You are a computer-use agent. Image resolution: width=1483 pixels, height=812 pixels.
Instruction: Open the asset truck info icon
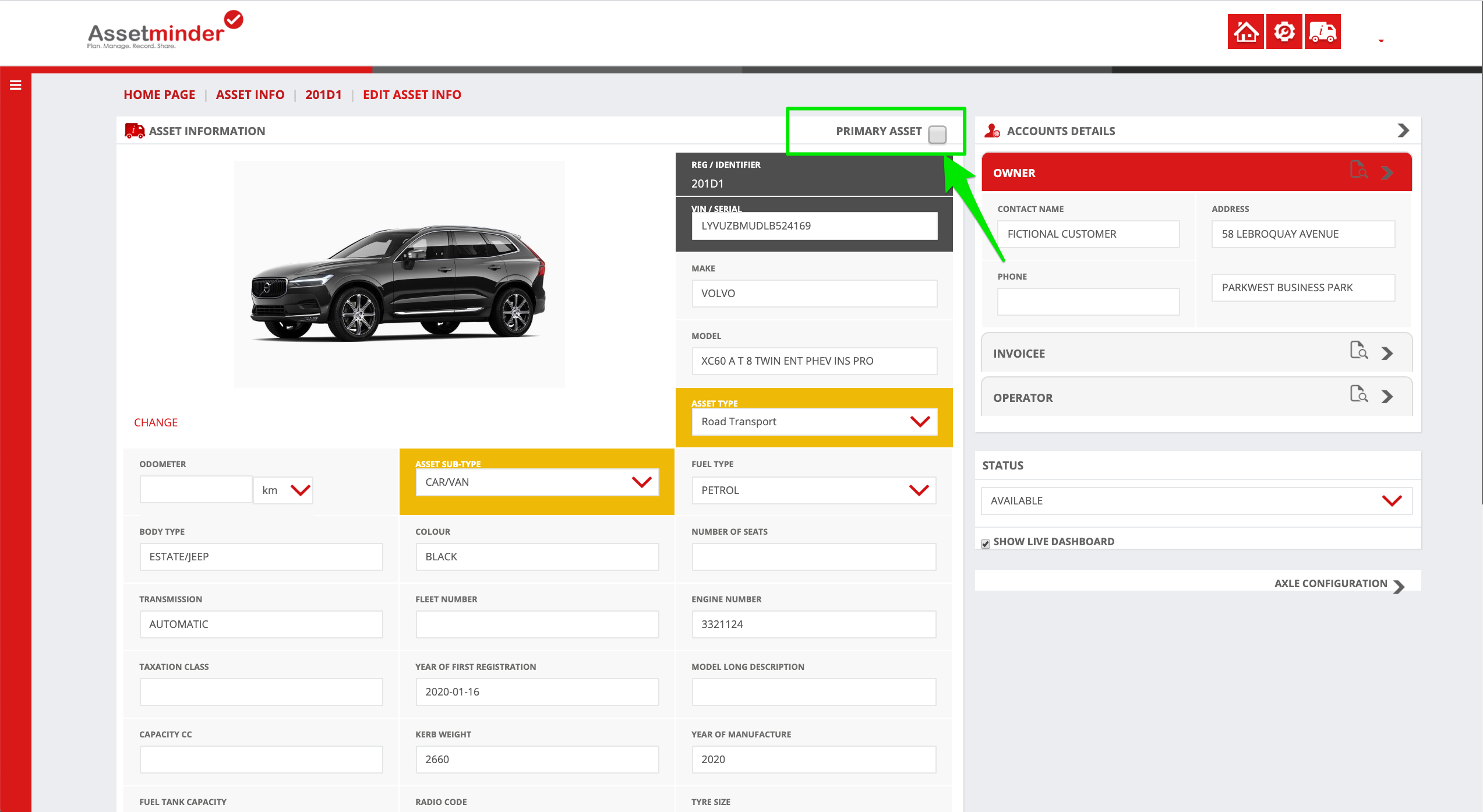pos(1322,31)
